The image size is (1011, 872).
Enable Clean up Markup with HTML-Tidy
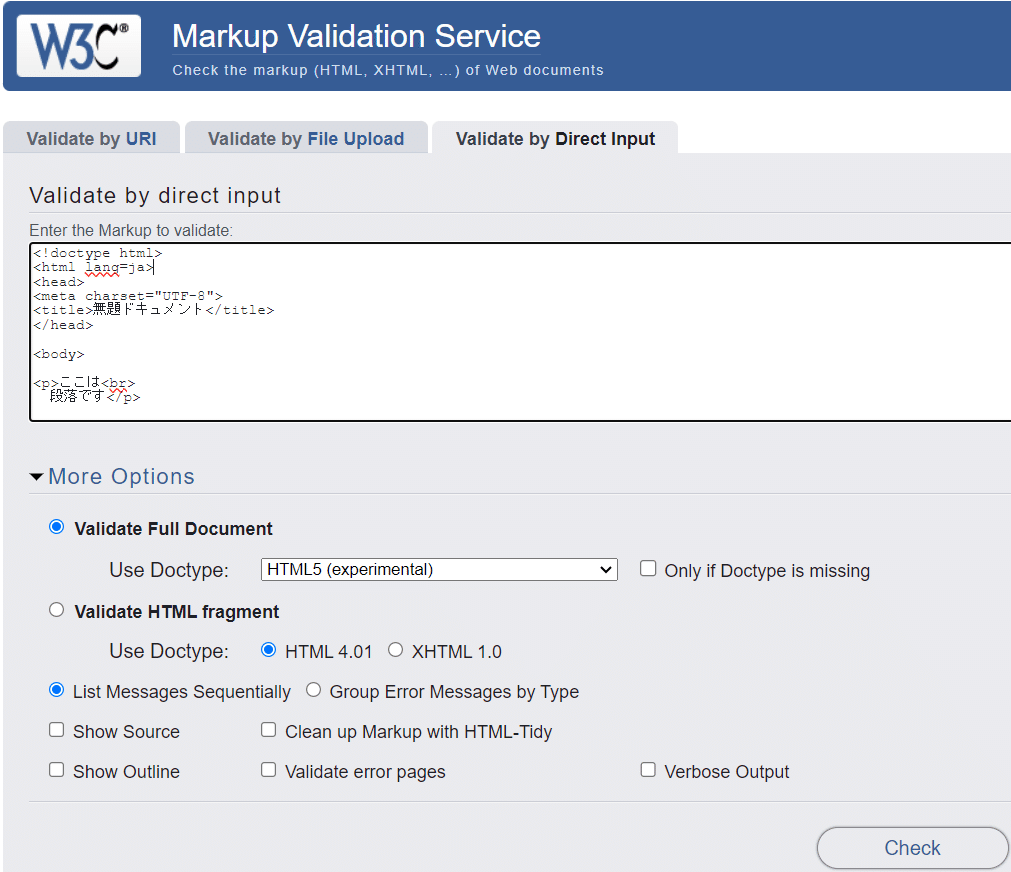pyautogui.click(x=269, y=729)
